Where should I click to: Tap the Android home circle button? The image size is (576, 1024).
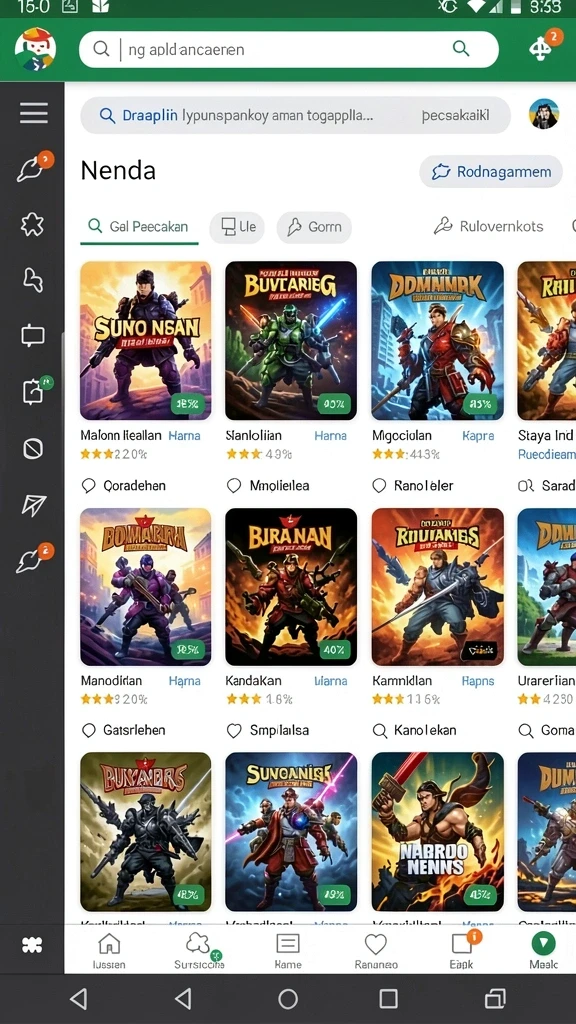(288, 999)
